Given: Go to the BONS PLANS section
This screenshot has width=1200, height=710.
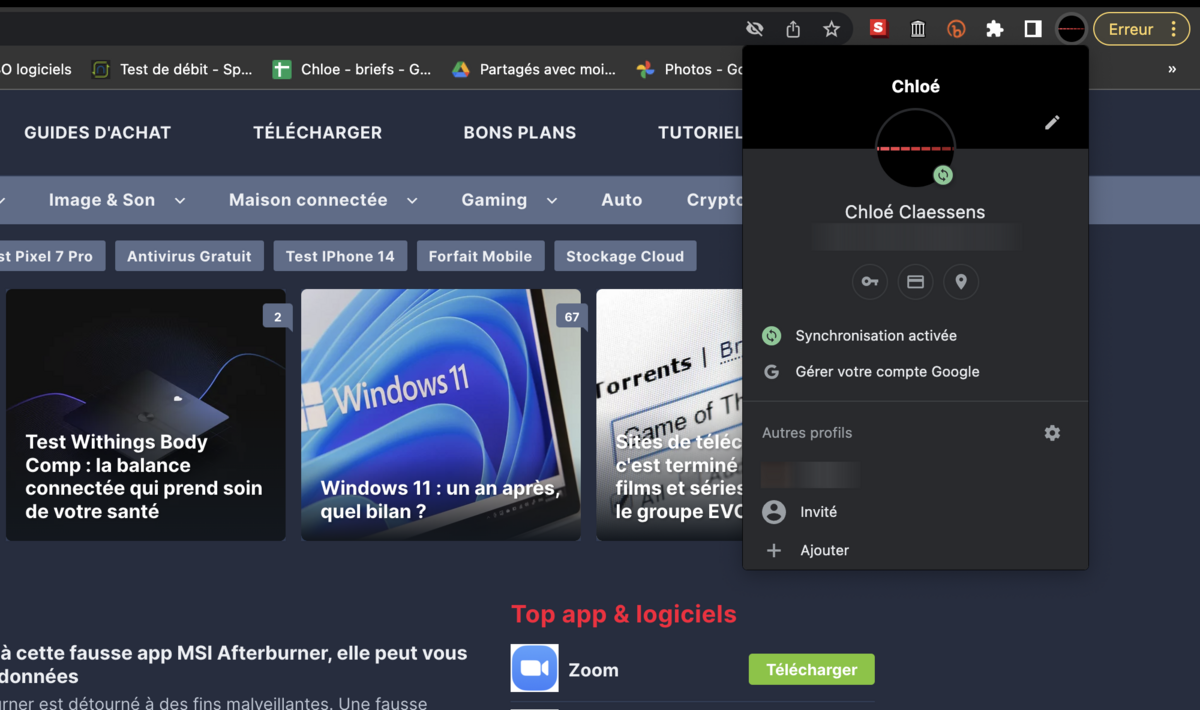Looking at the screenshot, I should (x=520, y=132).
